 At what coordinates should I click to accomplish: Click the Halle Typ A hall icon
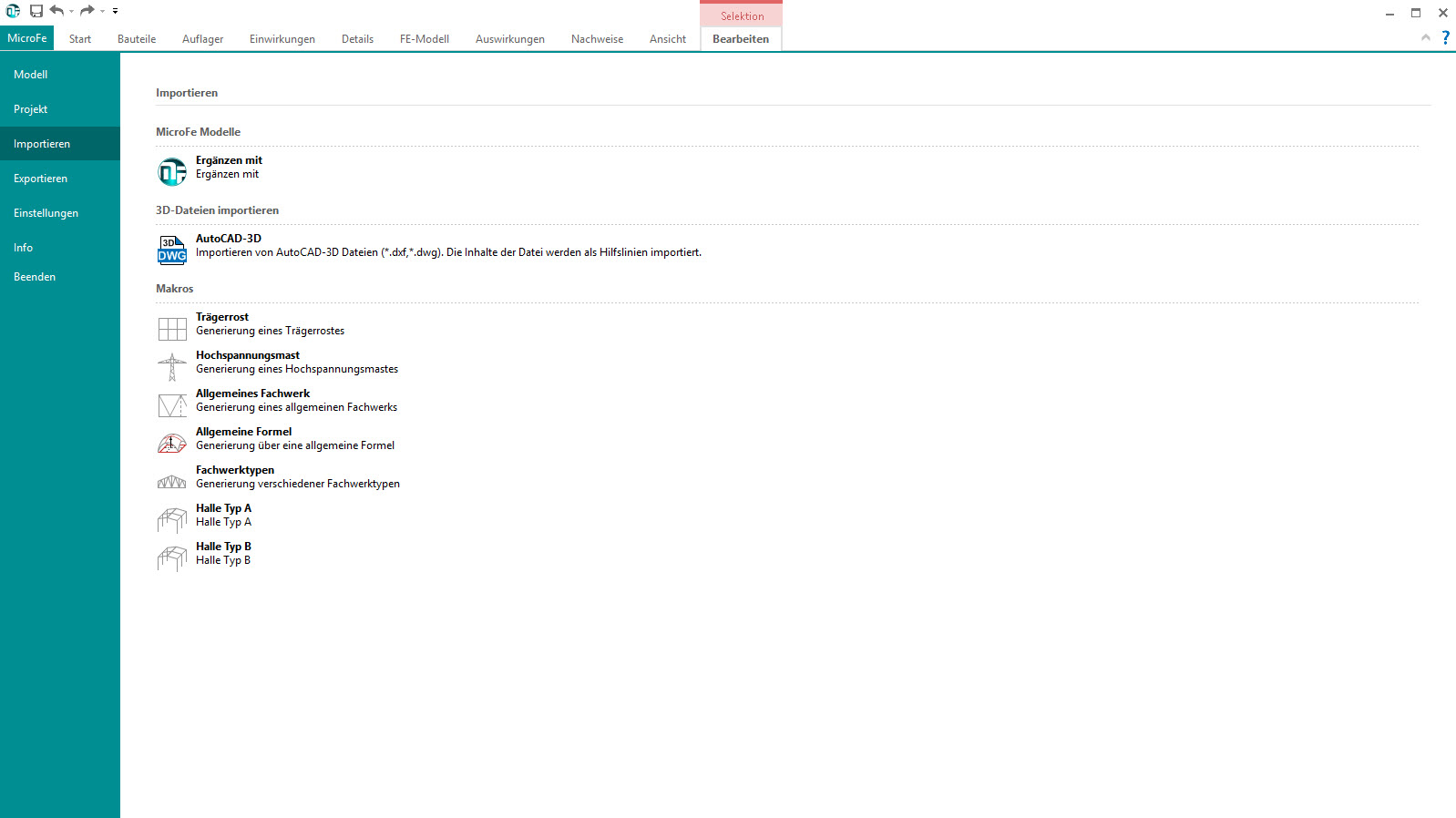[x=172, y=519]
